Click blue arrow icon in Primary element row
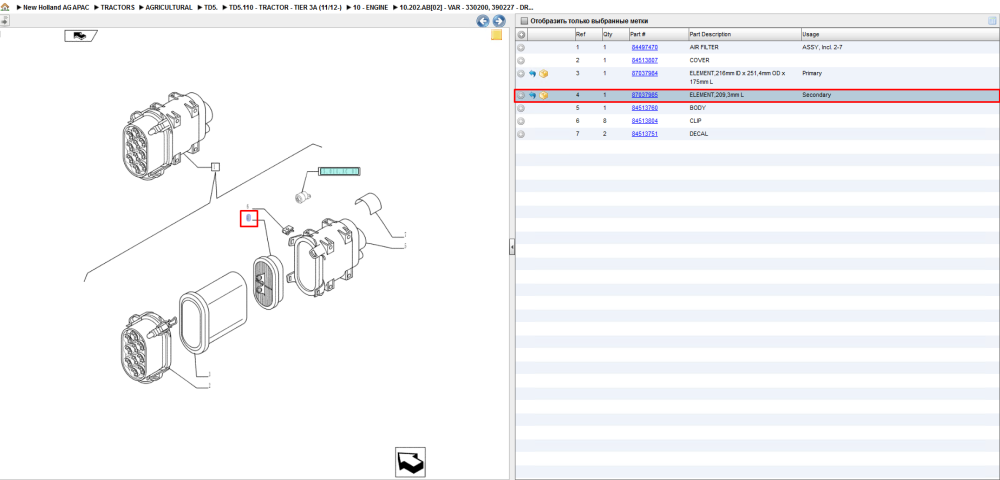The height and width of the screenshot is (480, 1000). pyautogui.click(x=533, y=74)
